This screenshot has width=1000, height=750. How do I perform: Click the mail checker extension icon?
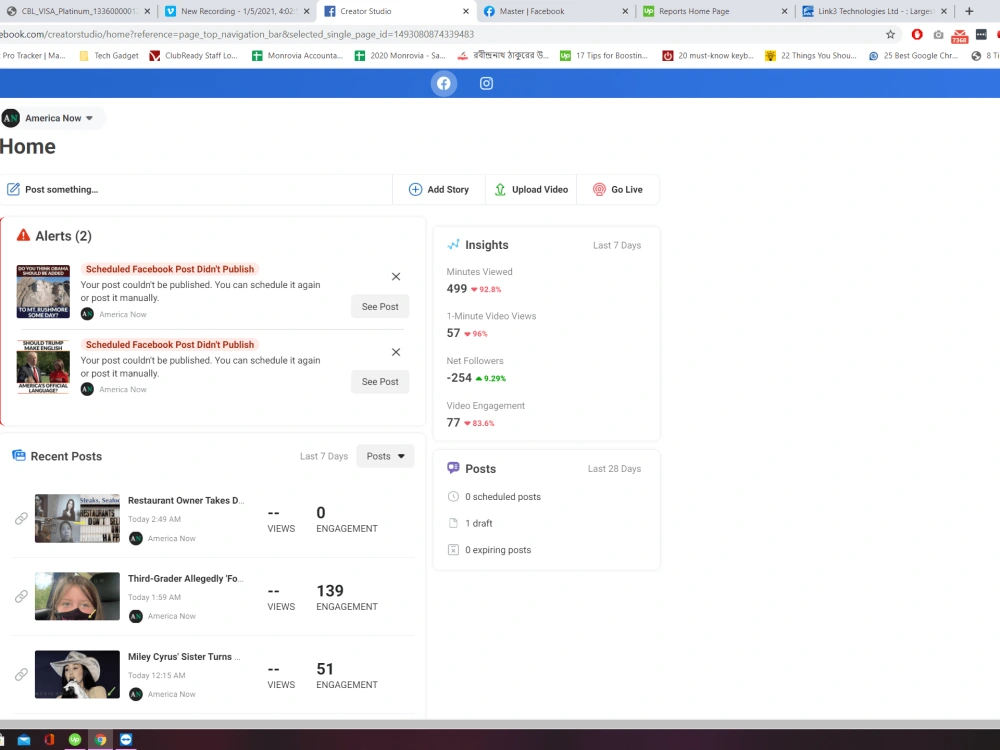pyautogui.click(x=959, y=36)
